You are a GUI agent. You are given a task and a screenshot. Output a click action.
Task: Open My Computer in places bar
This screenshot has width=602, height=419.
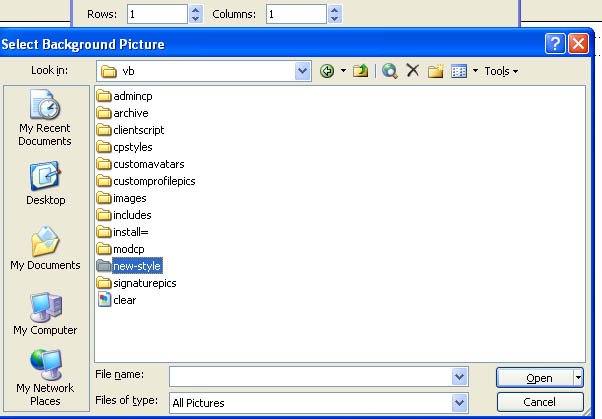(45, 314)
